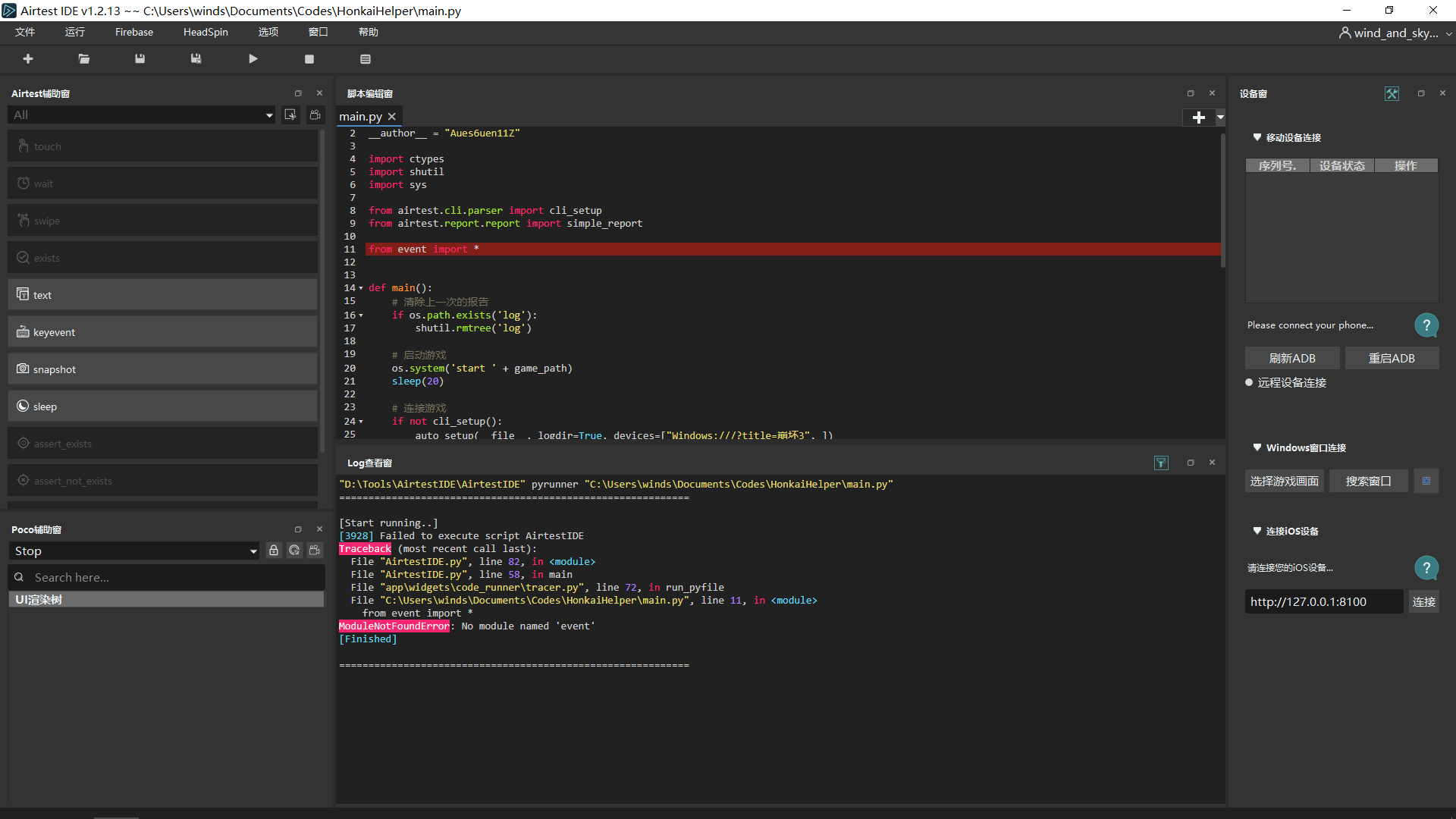Screen dimensions: 1456x819
Task: Run the script with the play button
Action: (253, 59)
